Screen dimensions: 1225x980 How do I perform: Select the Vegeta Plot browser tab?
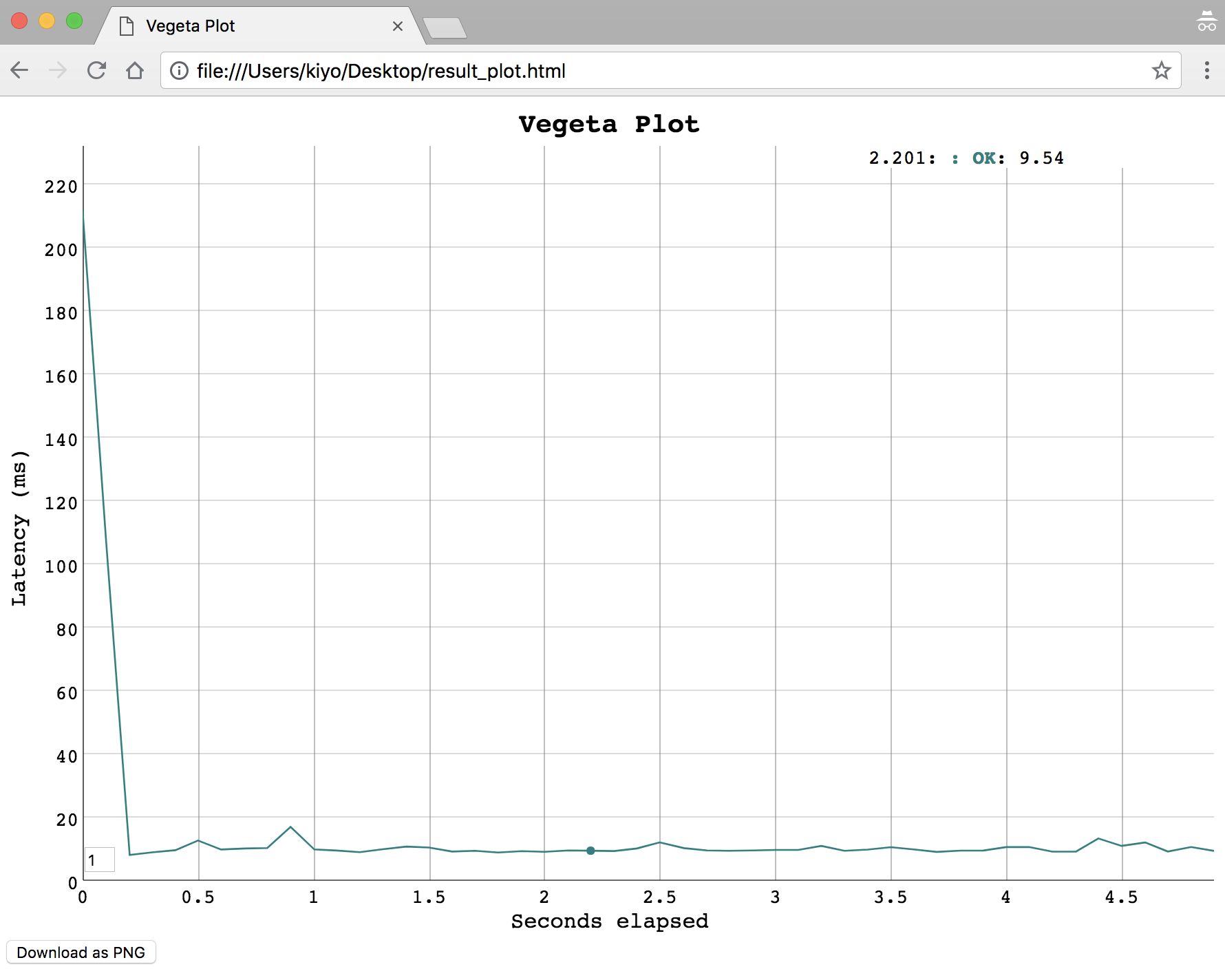pos(262,26)
